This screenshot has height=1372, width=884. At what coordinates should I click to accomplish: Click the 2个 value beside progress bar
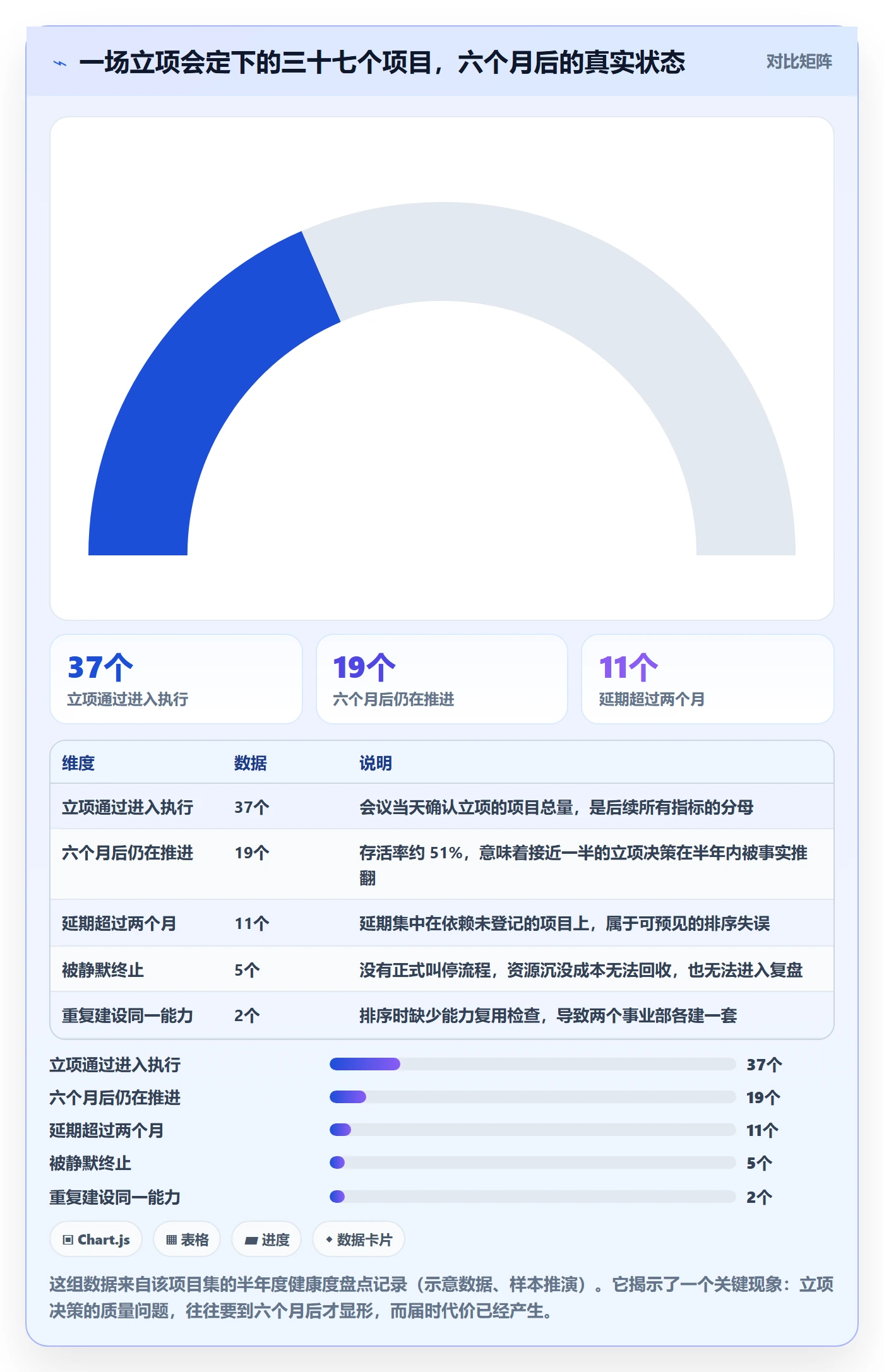[x=759, y=1197]
